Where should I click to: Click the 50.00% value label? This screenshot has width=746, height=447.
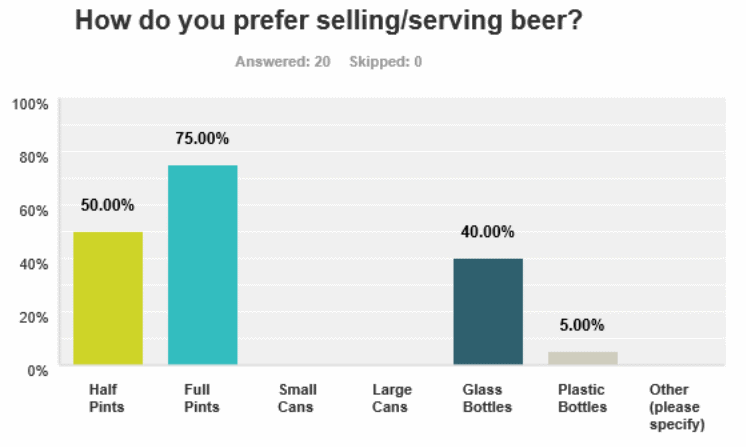108,205
